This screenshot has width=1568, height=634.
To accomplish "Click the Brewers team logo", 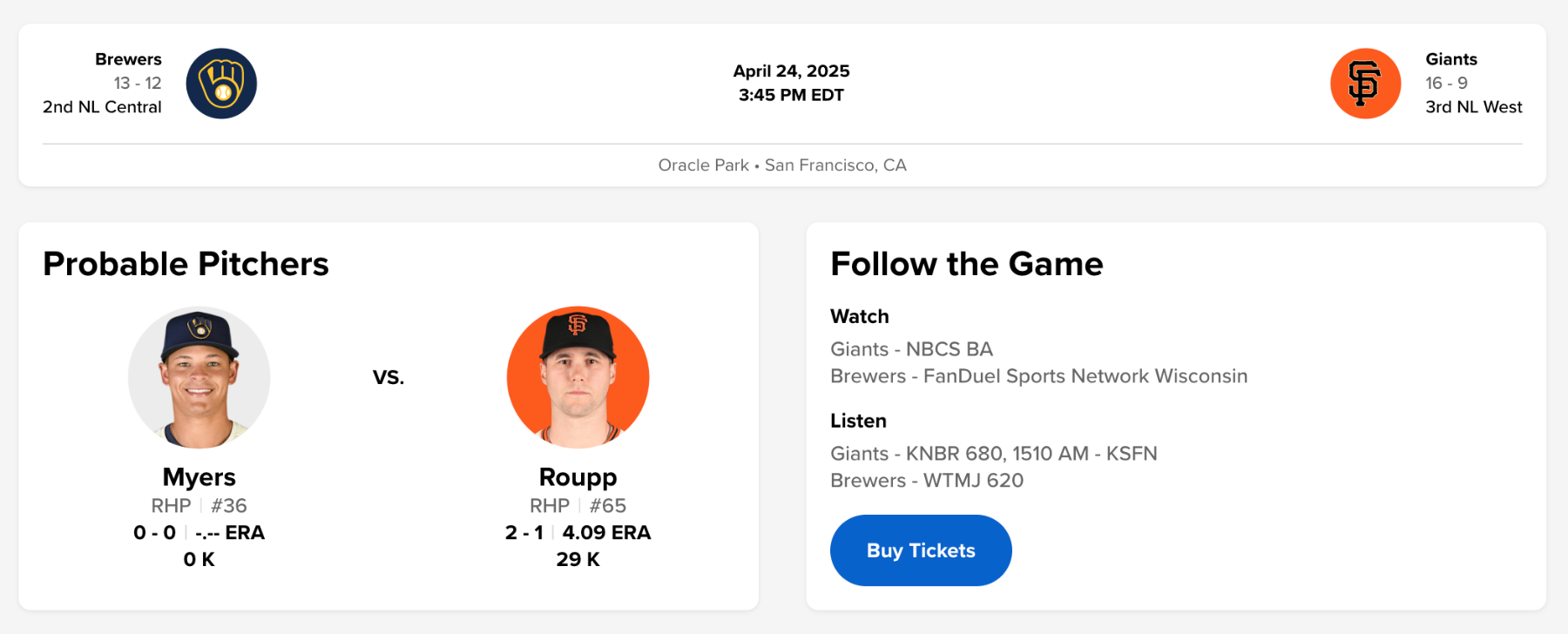I will [x=221, y=84].
